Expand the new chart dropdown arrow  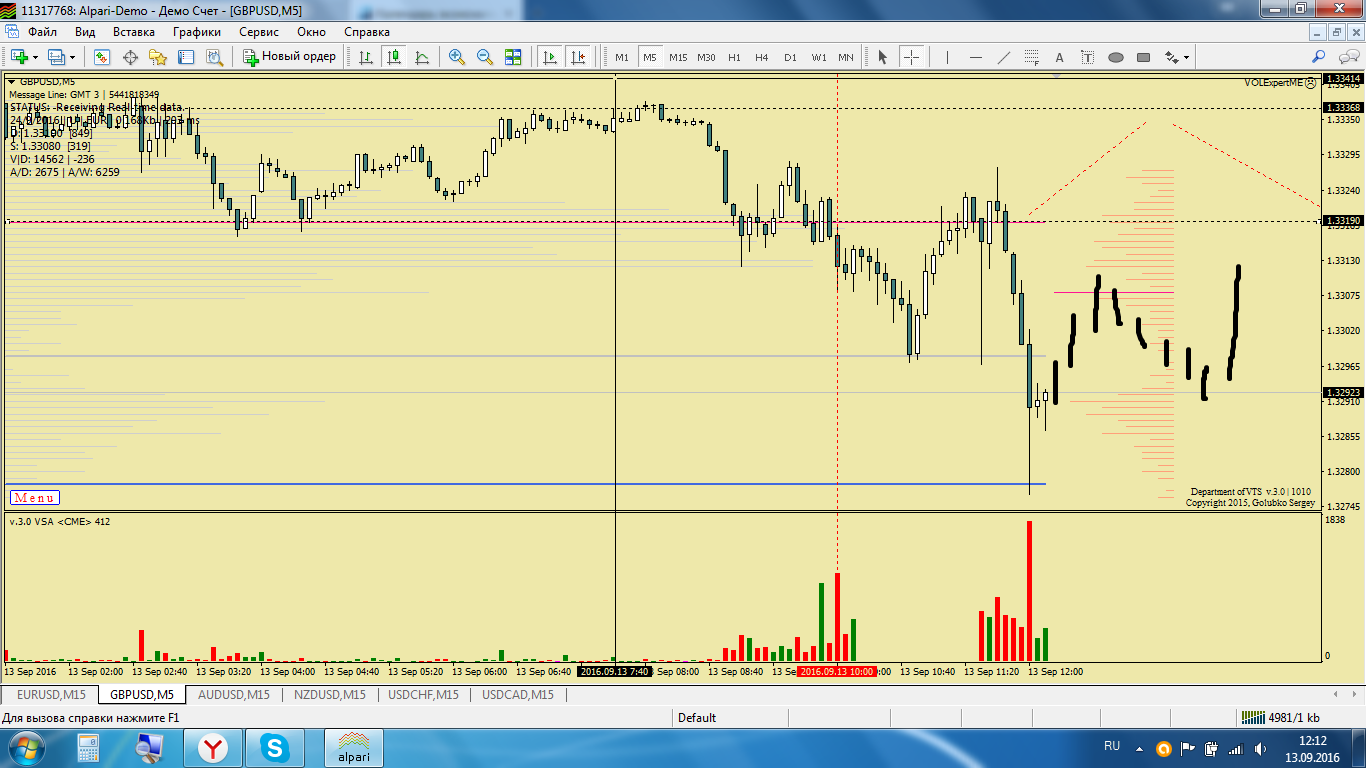[x=35, y=57]
